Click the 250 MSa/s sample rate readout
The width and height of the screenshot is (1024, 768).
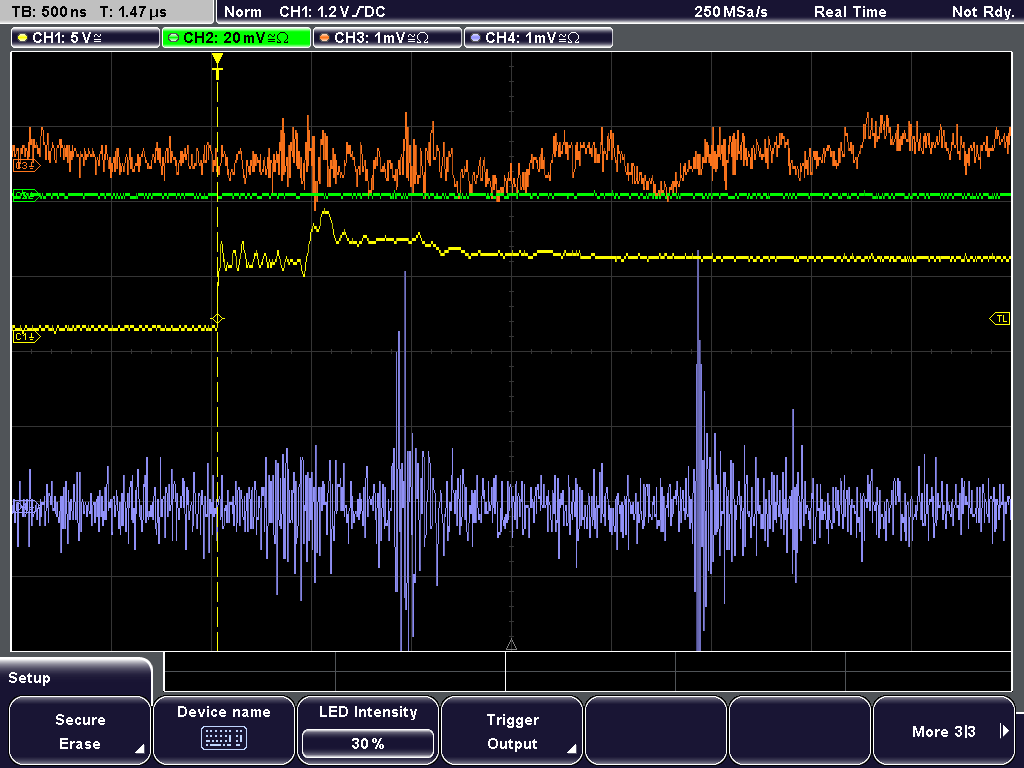click(x=731, y=12)
